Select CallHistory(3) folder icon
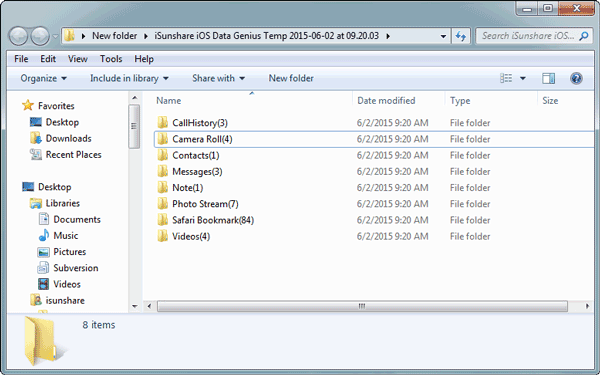The height and width of the screenshot is (375, 600). (163, 123)
